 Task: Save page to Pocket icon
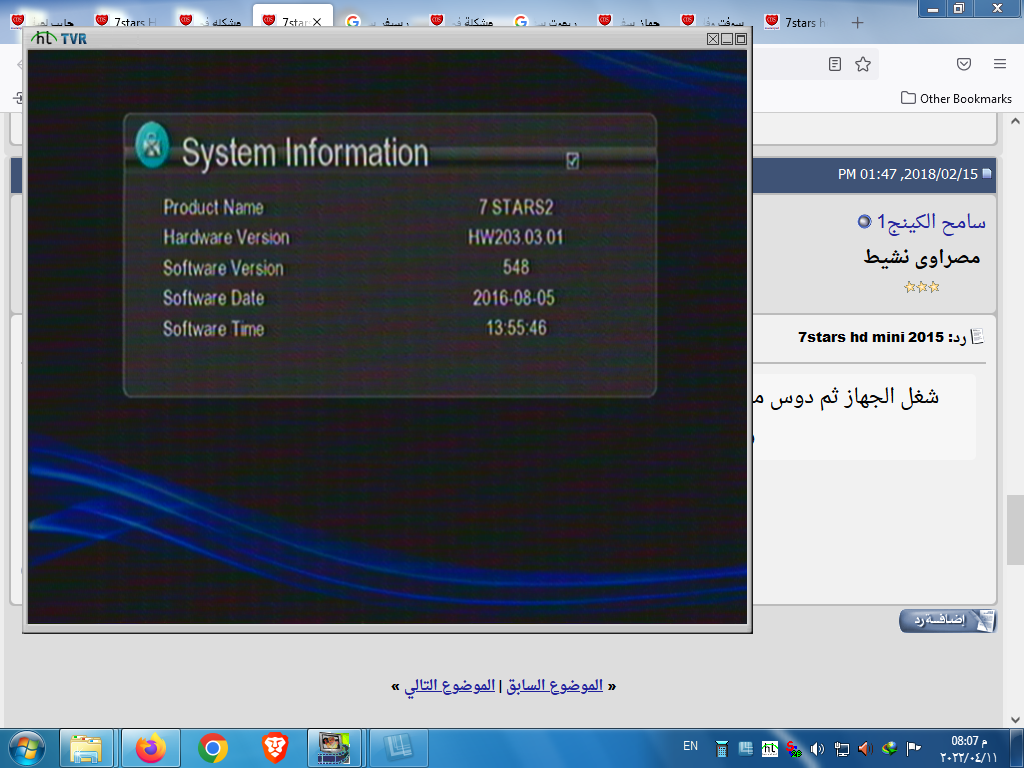964,64
